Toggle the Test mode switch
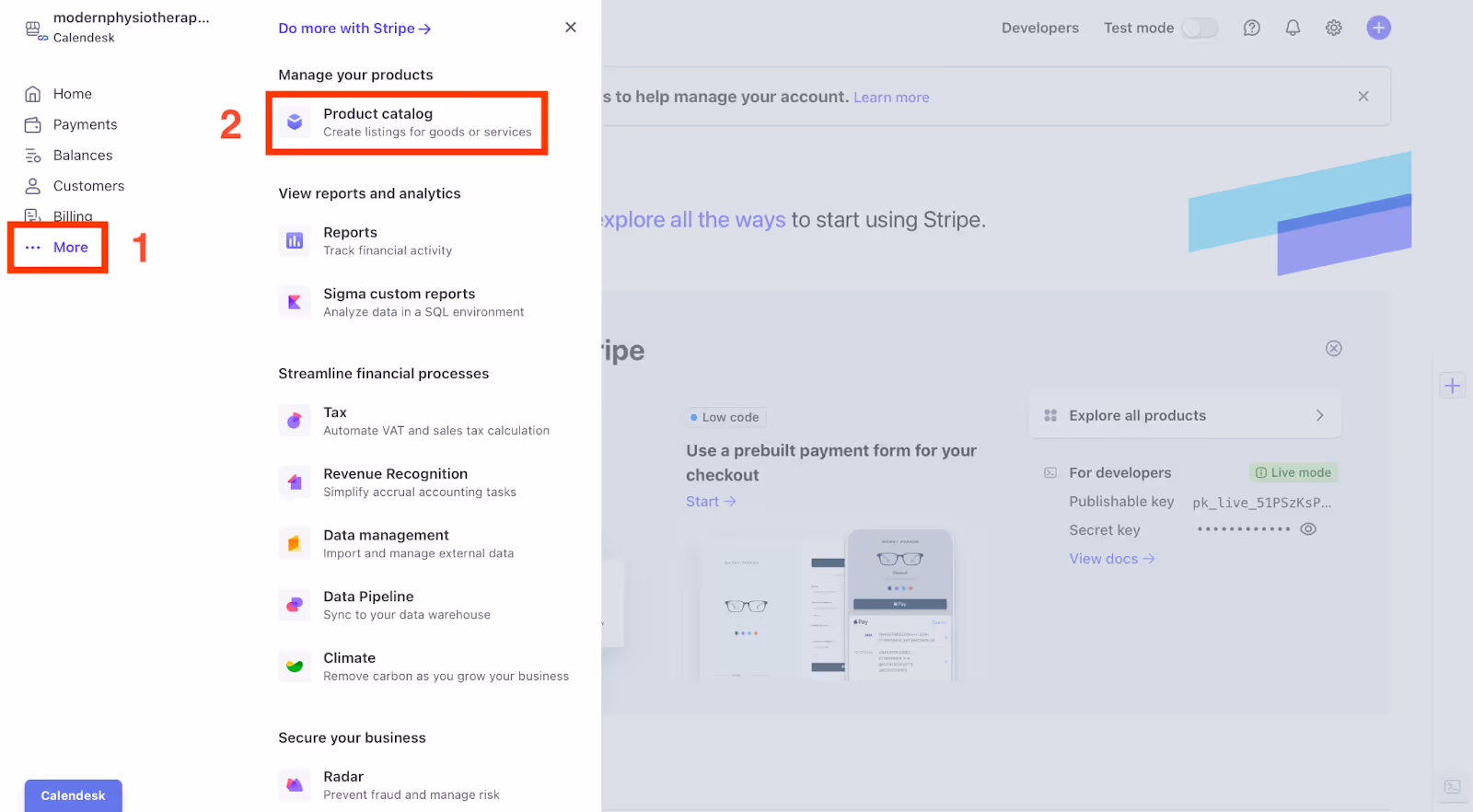The height and width of the screenshot is (812, 1473). (x=1199, y=28)
